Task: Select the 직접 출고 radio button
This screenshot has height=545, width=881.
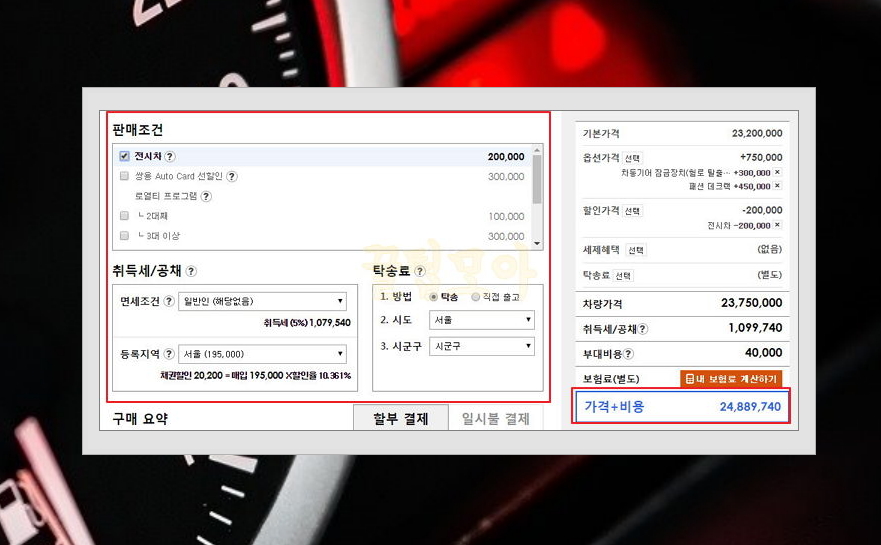Action: click(475, 297)
